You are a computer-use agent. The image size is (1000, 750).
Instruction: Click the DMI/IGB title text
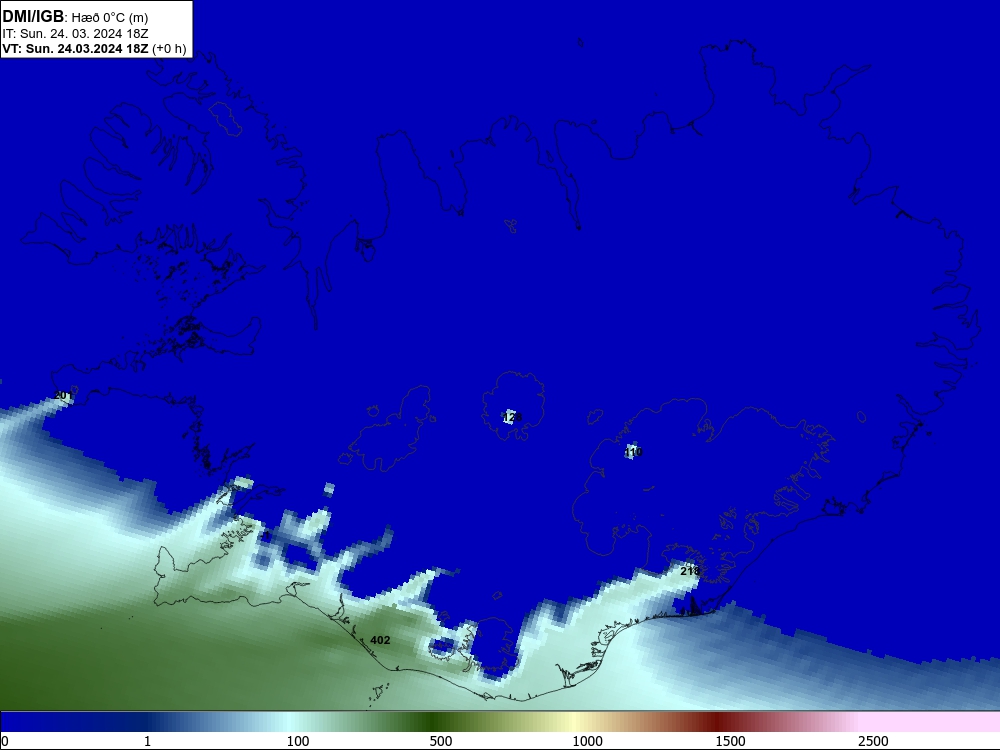click(x=33, y=17)
